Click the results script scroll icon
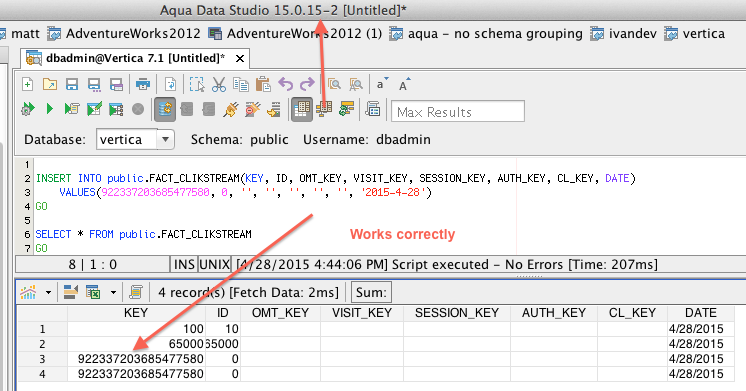Viewport: 746px width, 391px height. [136, 292]
